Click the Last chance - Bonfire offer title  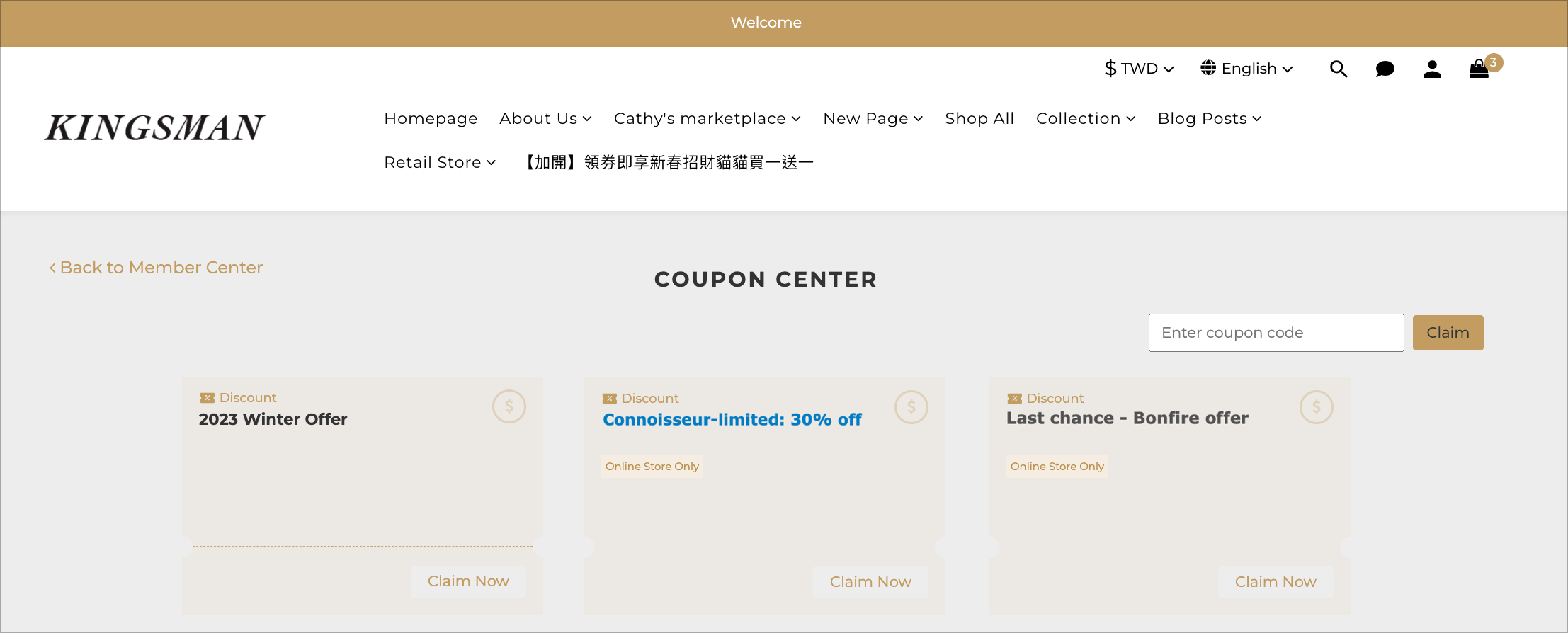click(x=1127, y=418)
